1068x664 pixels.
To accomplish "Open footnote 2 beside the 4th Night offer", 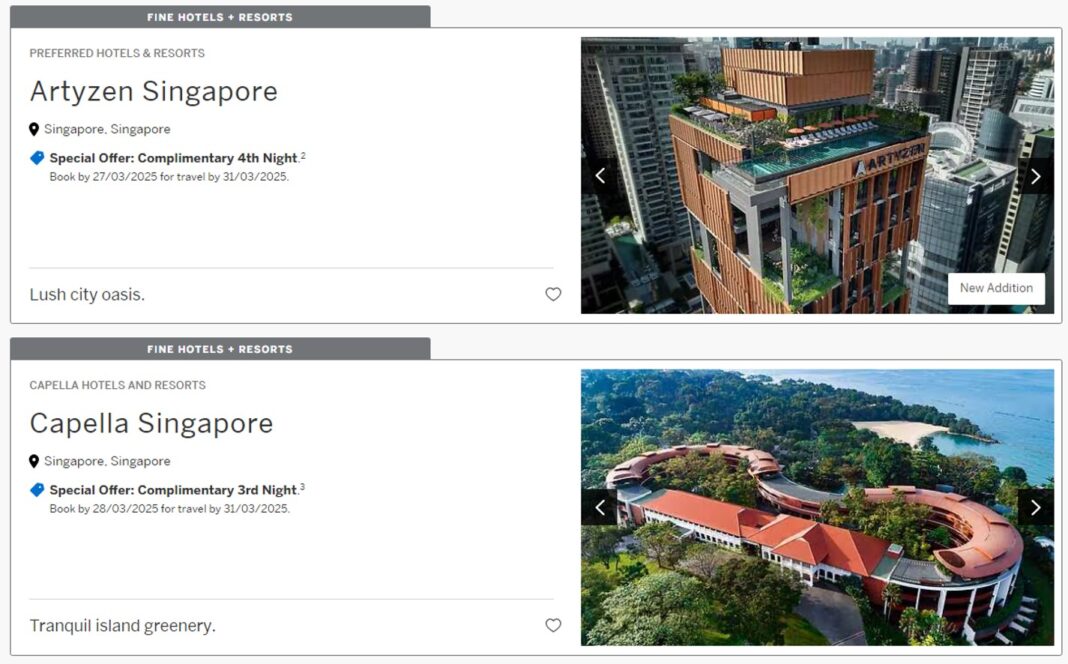I will click(303, 155).
